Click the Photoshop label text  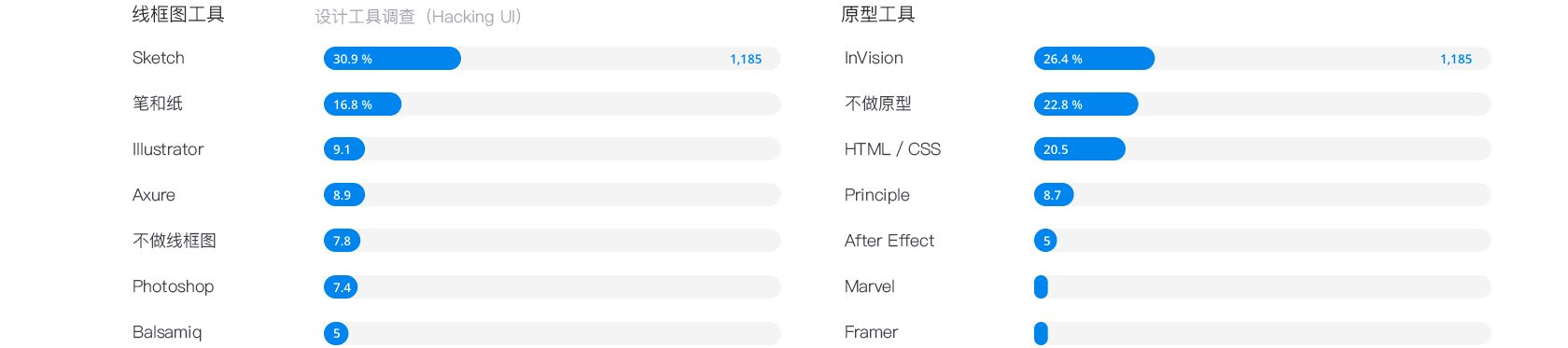tap(173, 286)
